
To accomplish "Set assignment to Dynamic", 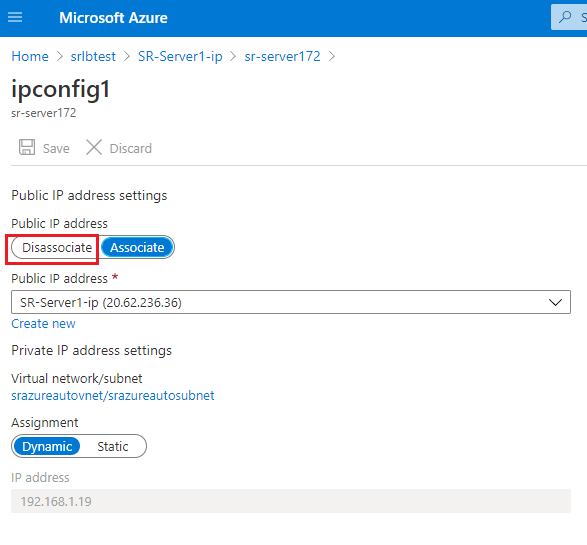I will (x=47, y=447).
